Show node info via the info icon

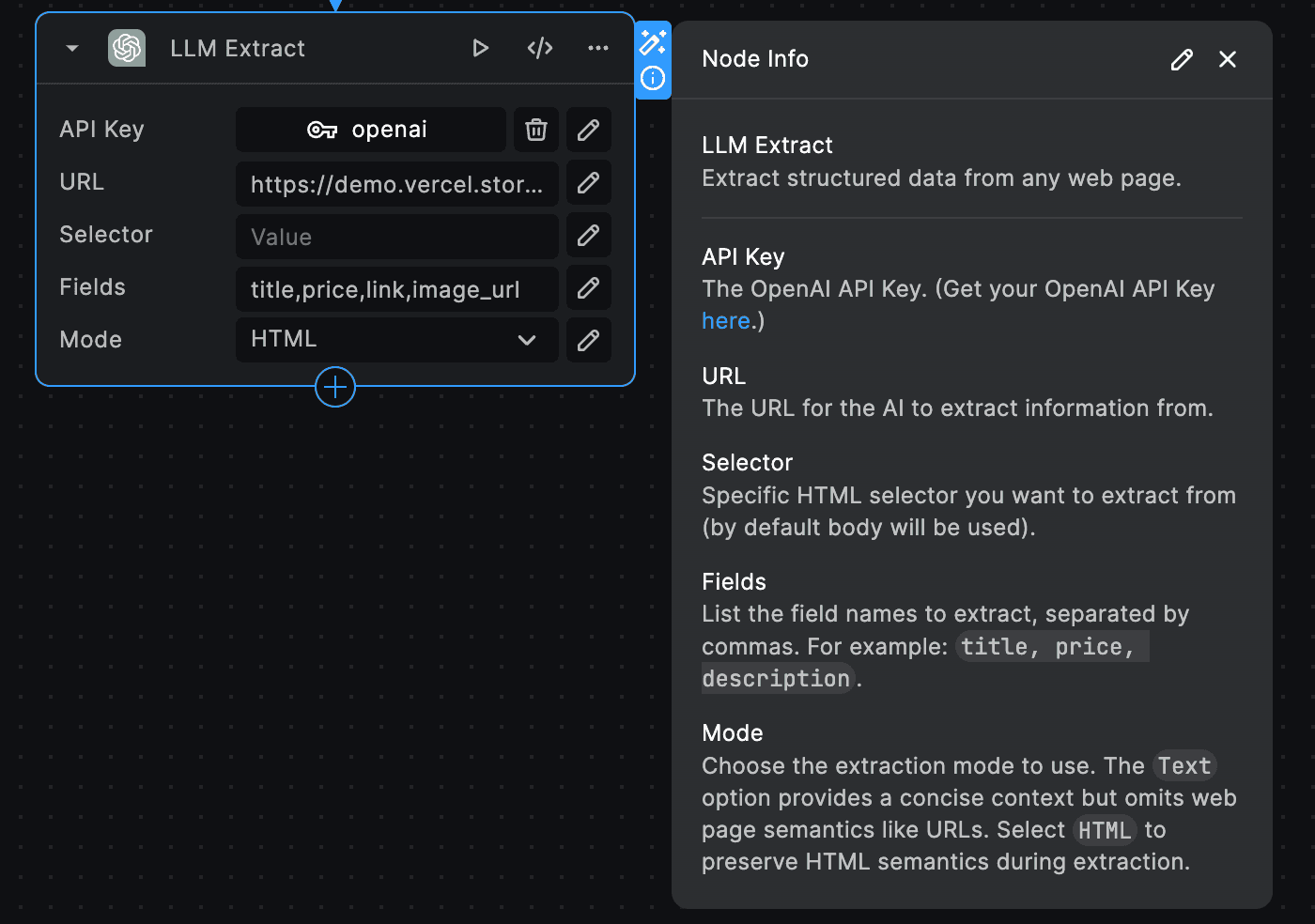[x=654, y=80]
